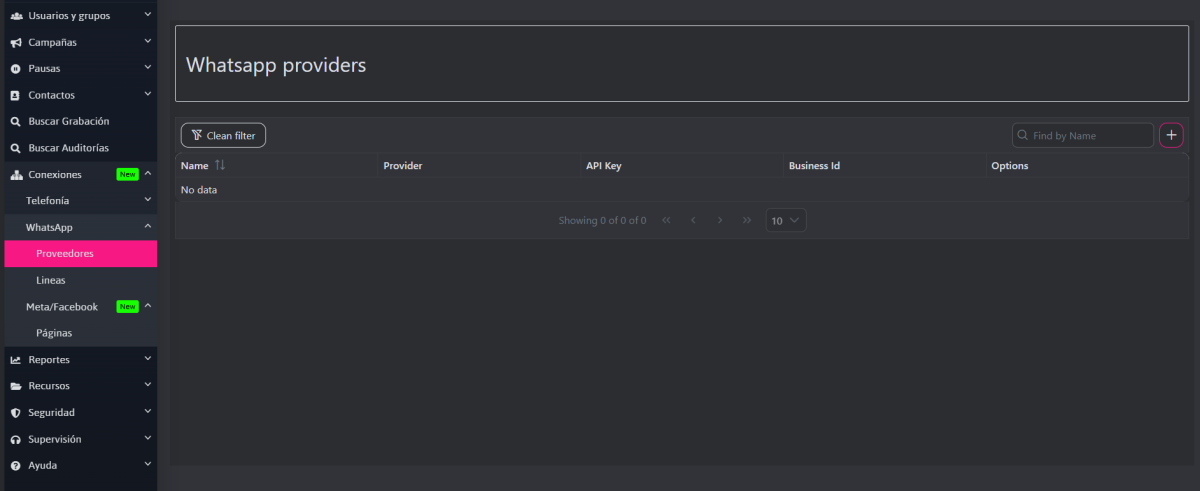Click the No data table row

(682, 190)
